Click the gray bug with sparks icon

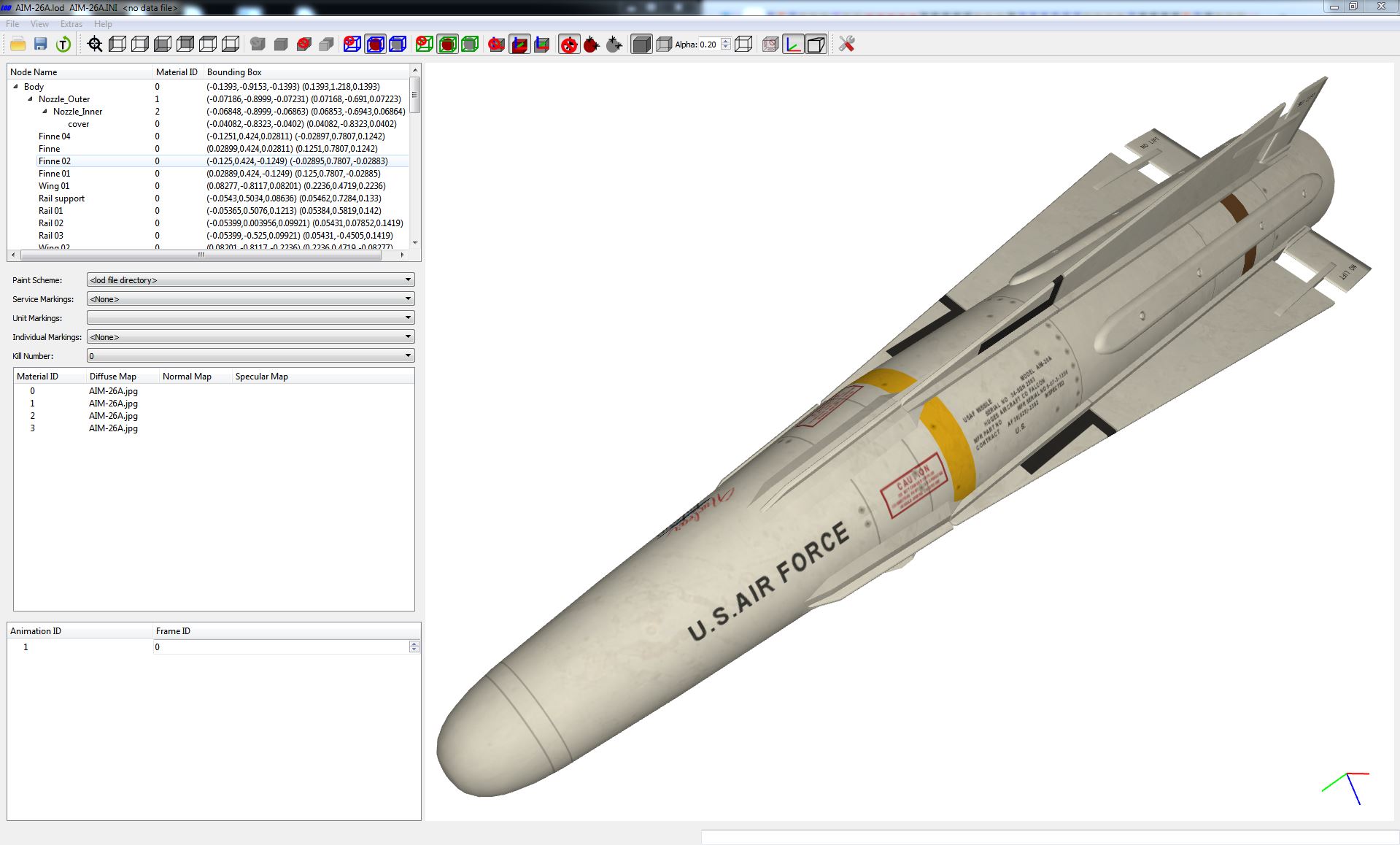[x=614, y=45]
